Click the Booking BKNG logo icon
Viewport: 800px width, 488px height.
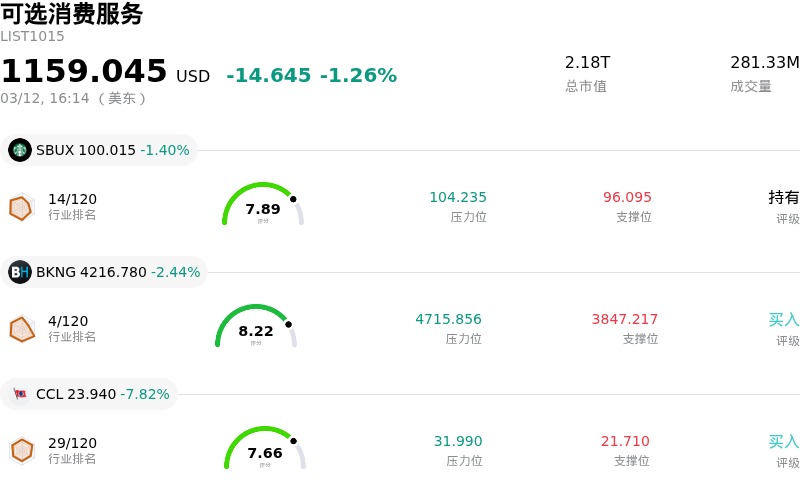coord(20,272)
